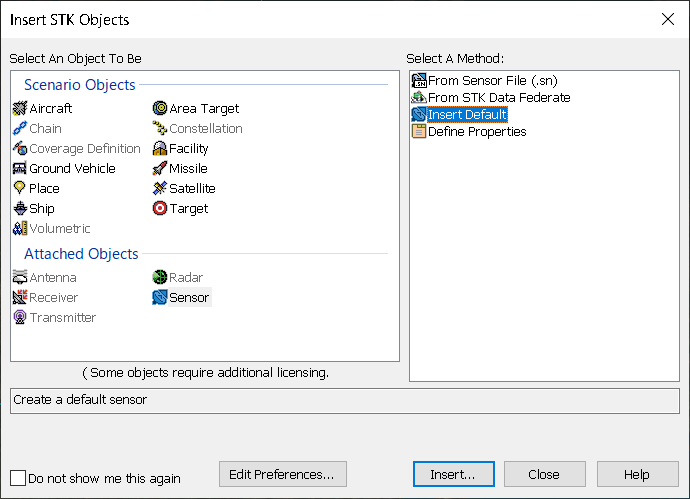Pick the Place pin icon
This screenshot has width=690, height=499.
click(x=20, y=188)
